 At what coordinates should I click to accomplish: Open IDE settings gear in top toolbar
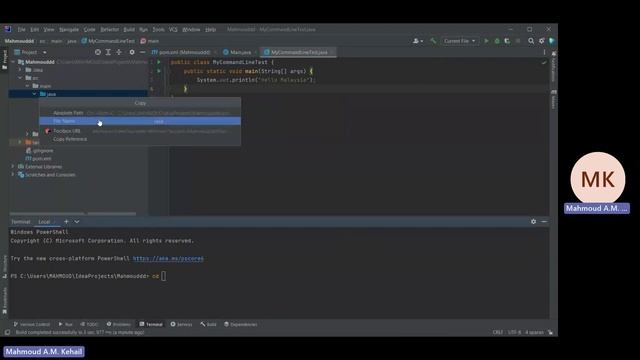(x=542, y=41)
